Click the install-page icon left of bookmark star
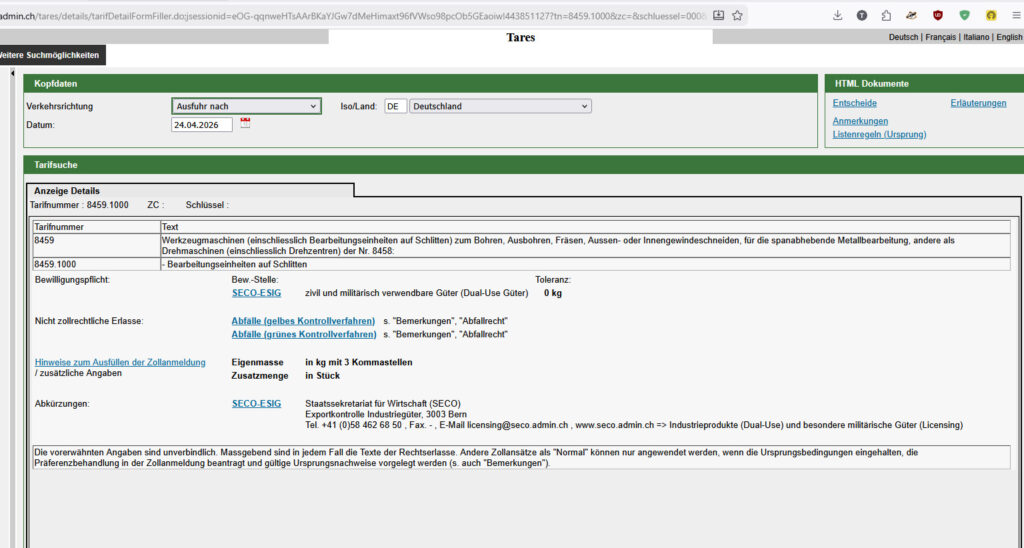Screen dimensions: 1024x548 click(x=717, y=15)
